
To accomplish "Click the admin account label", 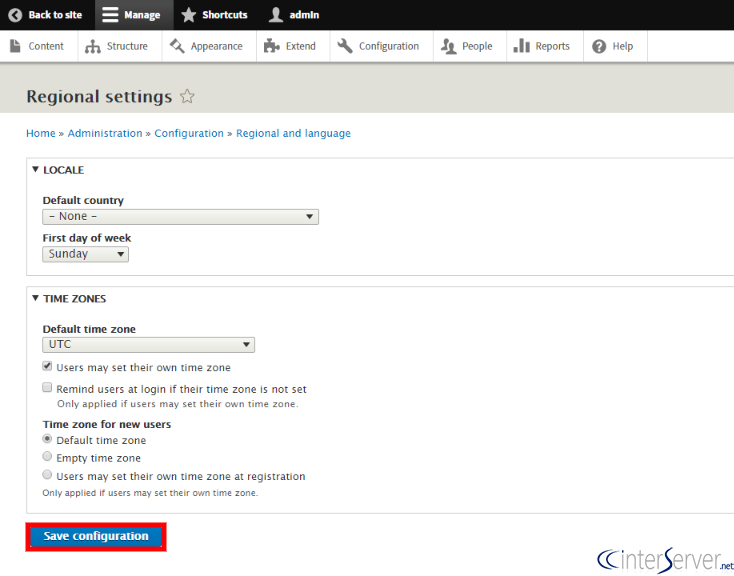I will pos(304,15).
